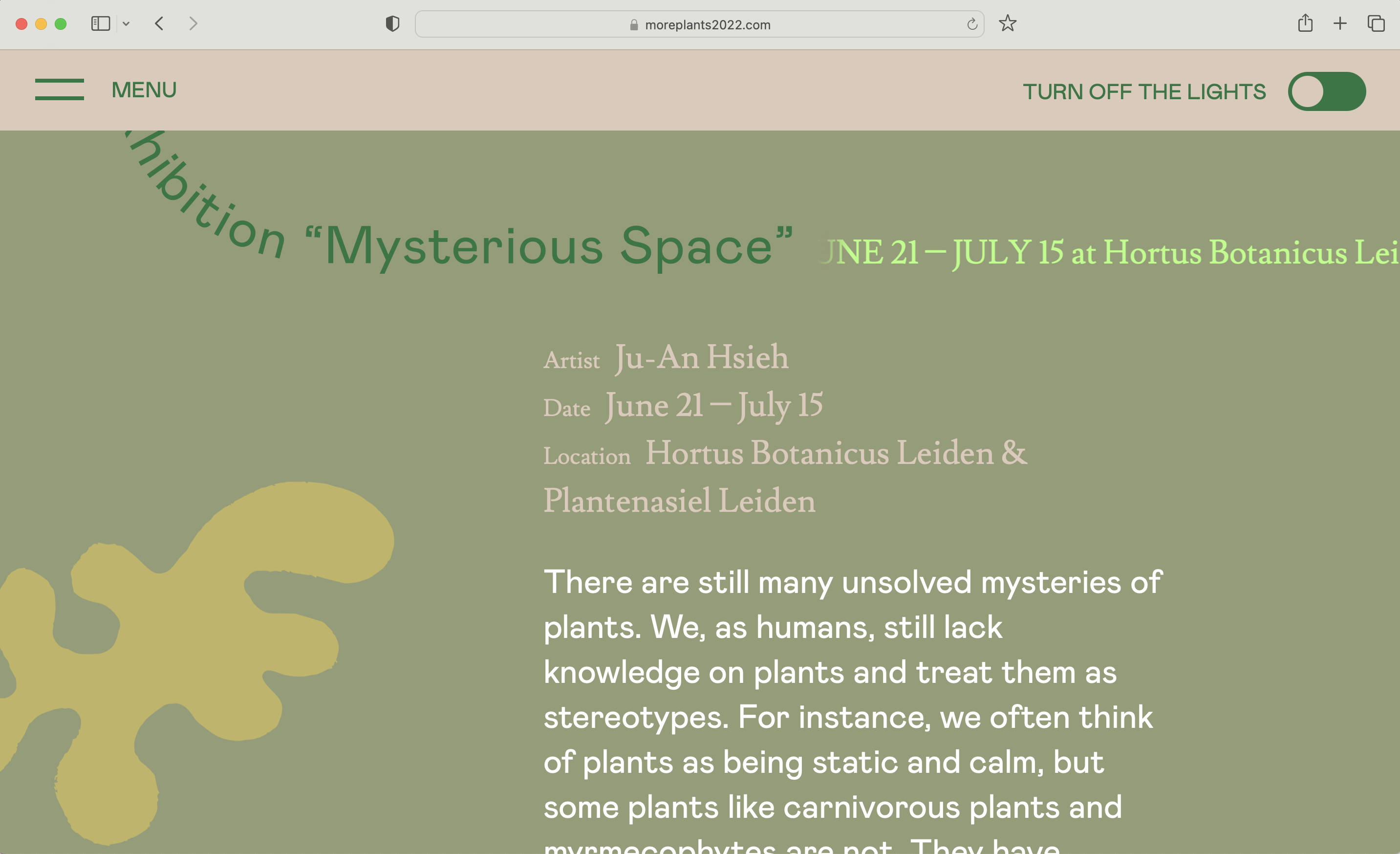The width and height of the screenshot is (1400, 854).
Task: Open a new tab
Action: (1340, 24)
